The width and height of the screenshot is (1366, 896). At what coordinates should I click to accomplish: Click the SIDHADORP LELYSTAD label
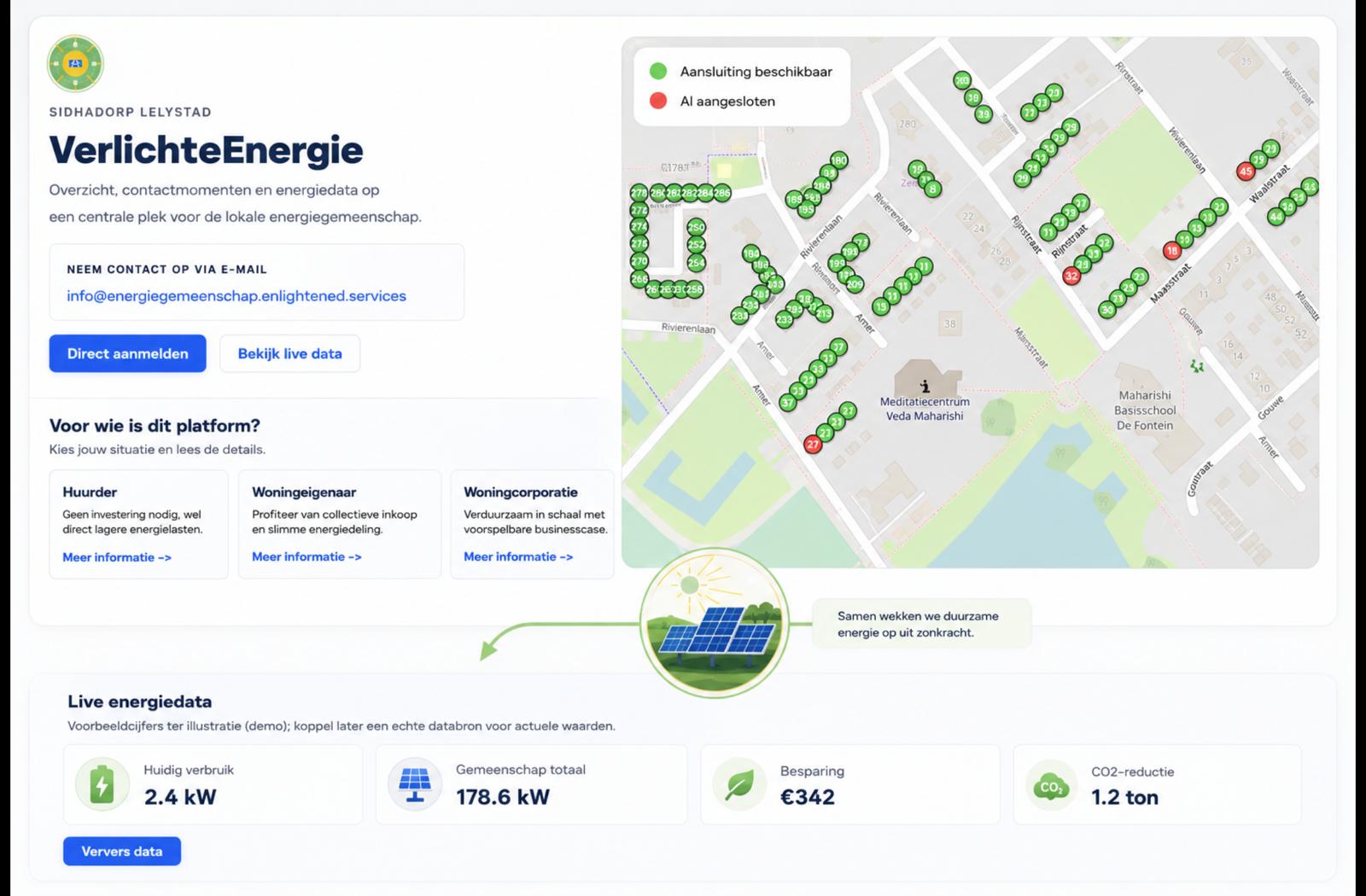tap(131, 112)
